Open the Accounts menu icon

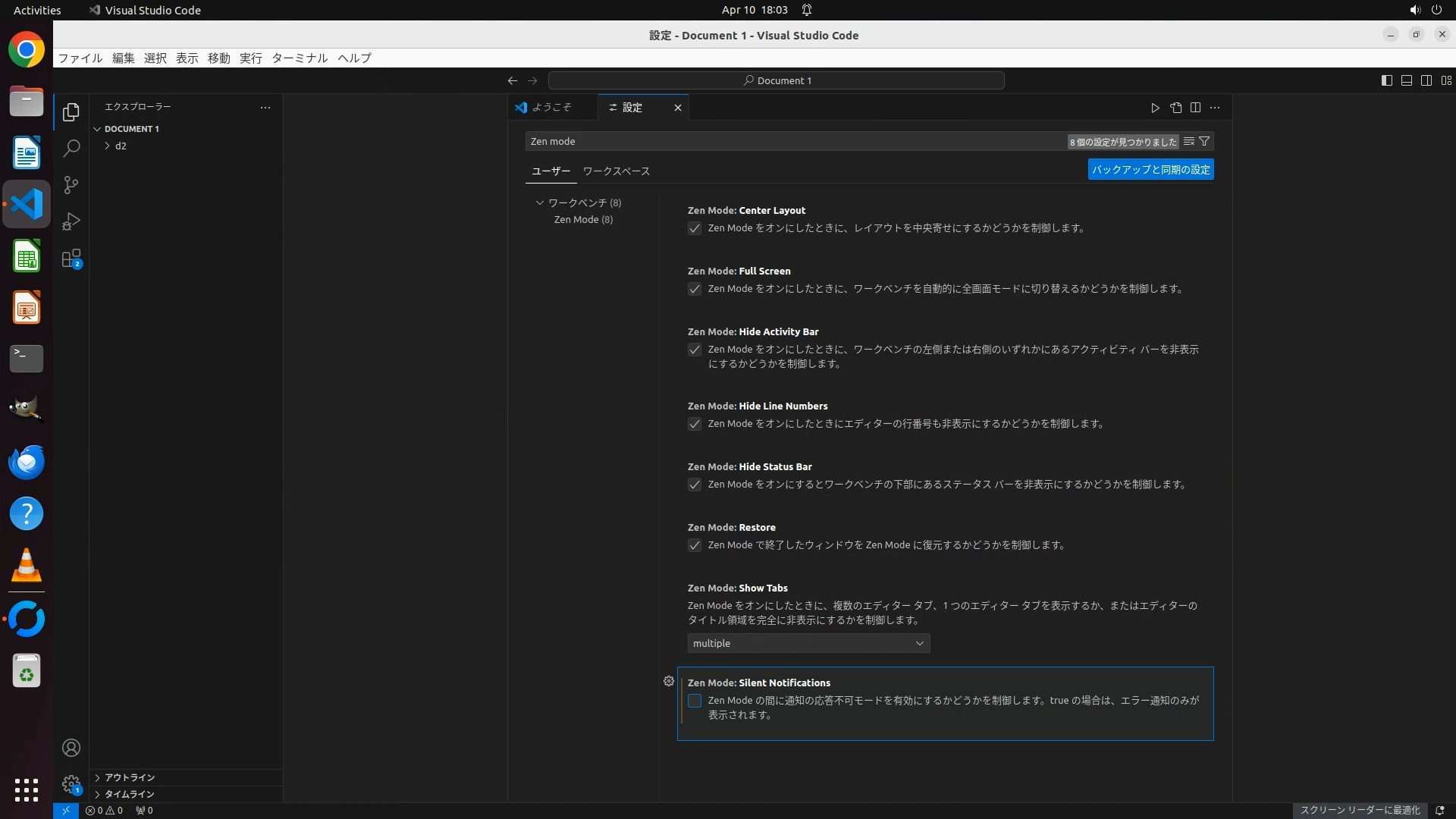tap(71, 748)
